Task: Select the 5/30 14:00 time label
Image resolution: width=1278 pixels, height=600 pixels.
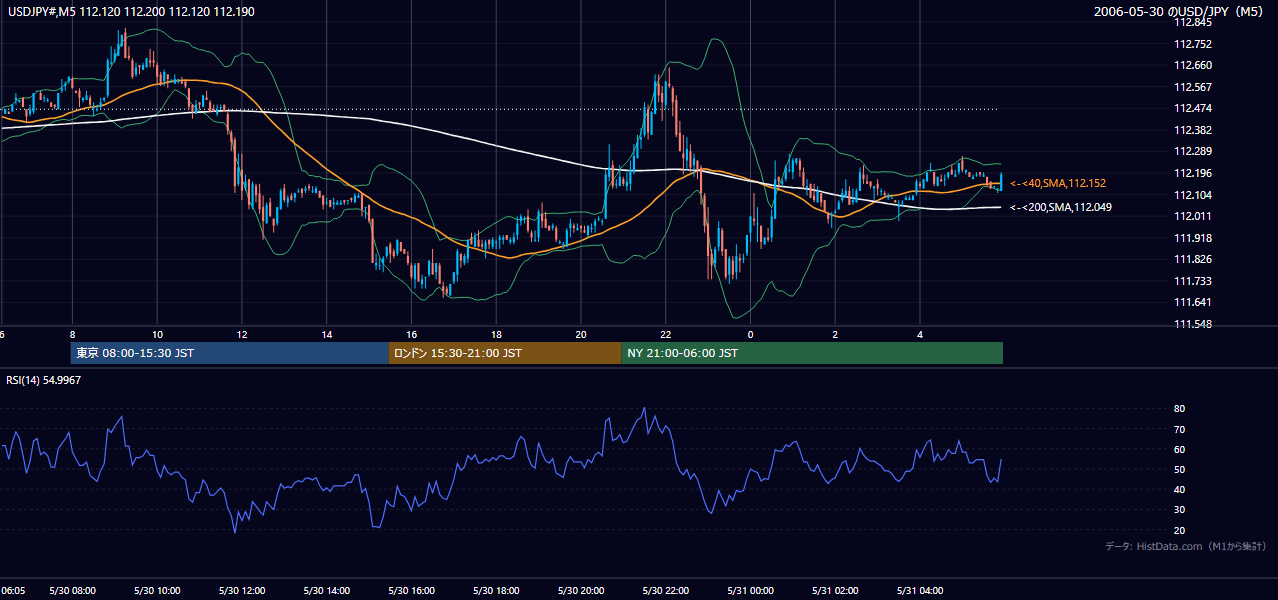Action: tap(326, 591)
